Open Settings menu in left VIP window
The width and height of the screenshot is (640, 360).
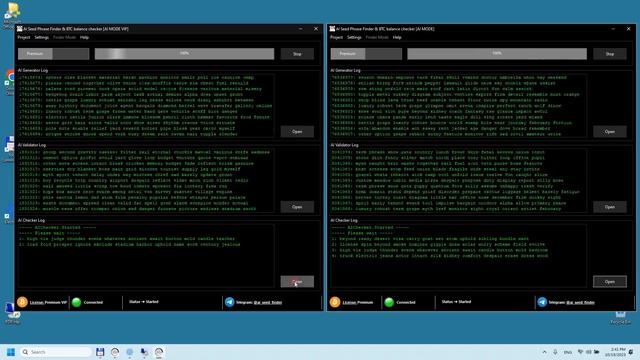(41, 37)
